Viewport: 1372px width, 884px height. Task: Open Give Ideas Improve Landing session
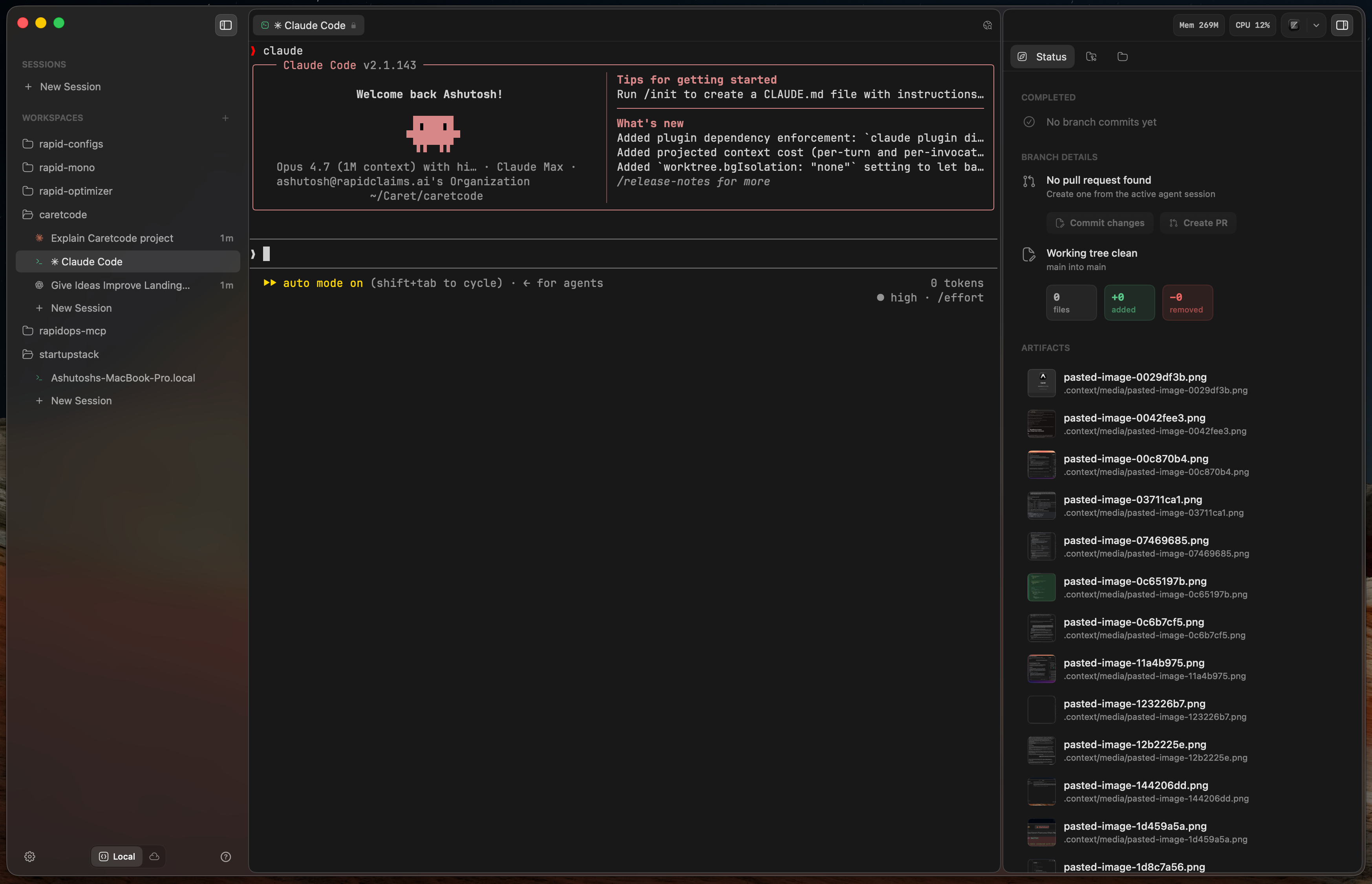pos(128,285)
